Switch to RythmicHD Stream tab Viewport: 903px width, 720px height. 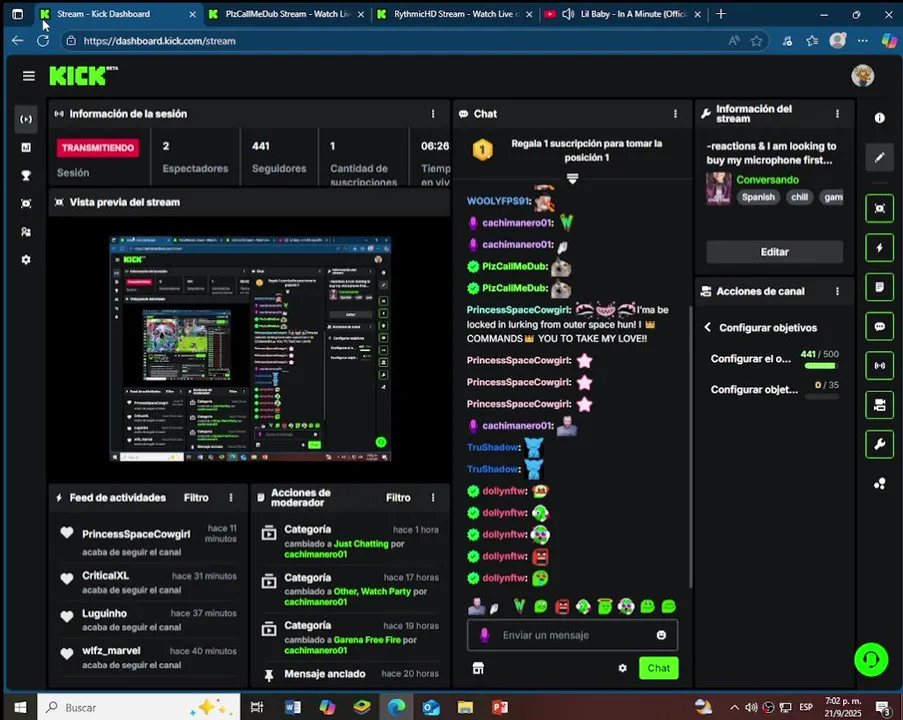455,14
